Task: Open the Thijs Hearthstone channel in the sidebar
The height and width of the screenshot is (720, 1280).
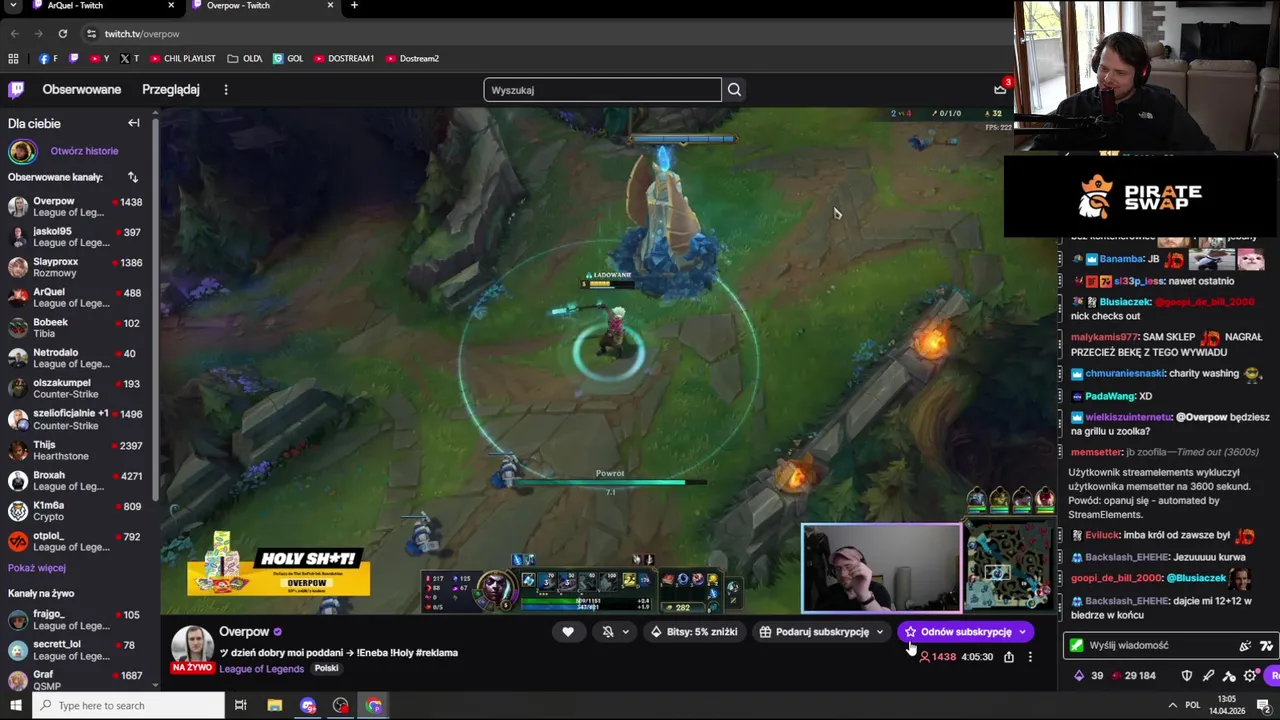Action: [76, 450]
